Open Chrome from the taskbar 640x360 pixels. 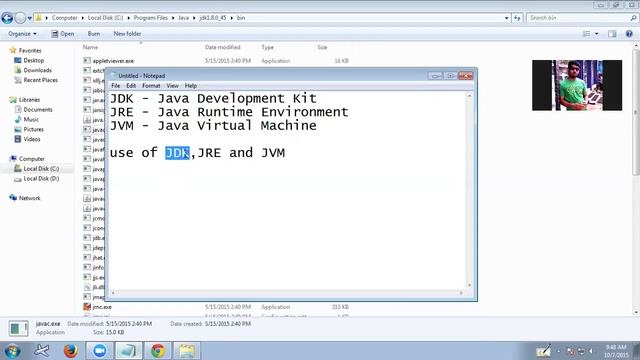[158, 351]
